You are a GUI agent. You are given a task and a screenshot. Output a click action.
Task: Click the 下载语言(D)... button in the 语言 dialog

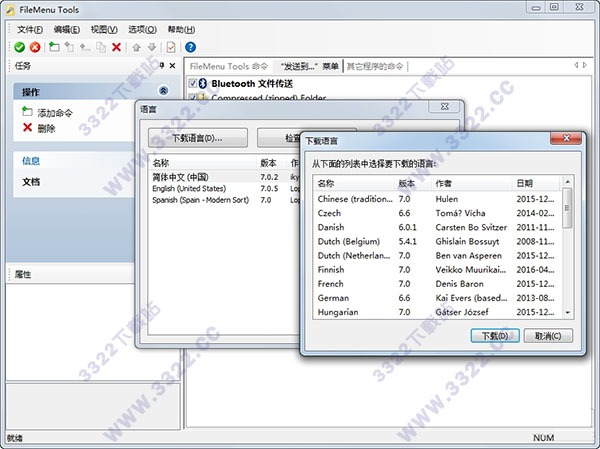[197, 138]
